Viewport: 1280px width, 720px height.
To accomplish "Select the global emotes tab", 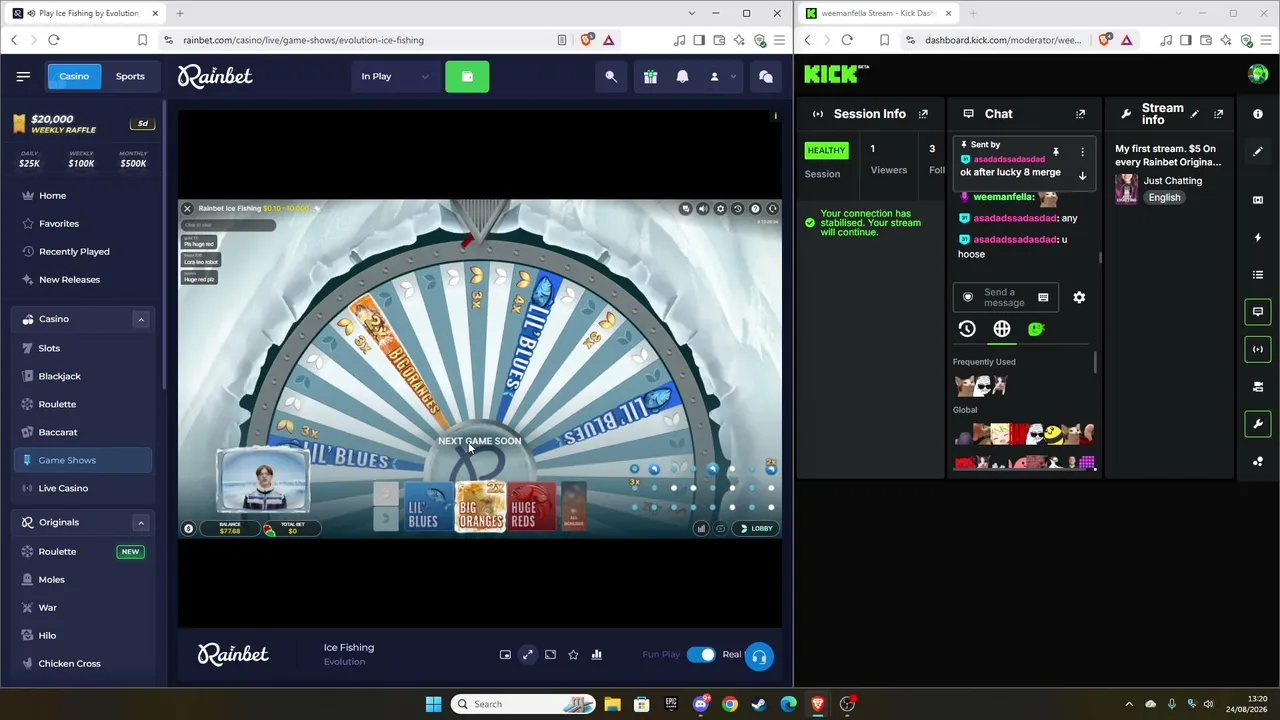I will click(1002, 329).
